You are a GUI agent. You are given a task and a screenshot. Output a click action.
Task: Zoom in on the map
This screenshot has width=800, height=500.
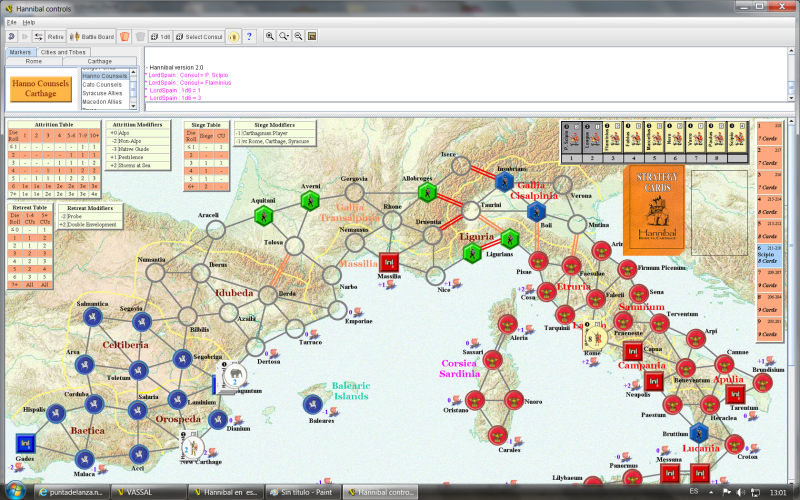point(269,36)
